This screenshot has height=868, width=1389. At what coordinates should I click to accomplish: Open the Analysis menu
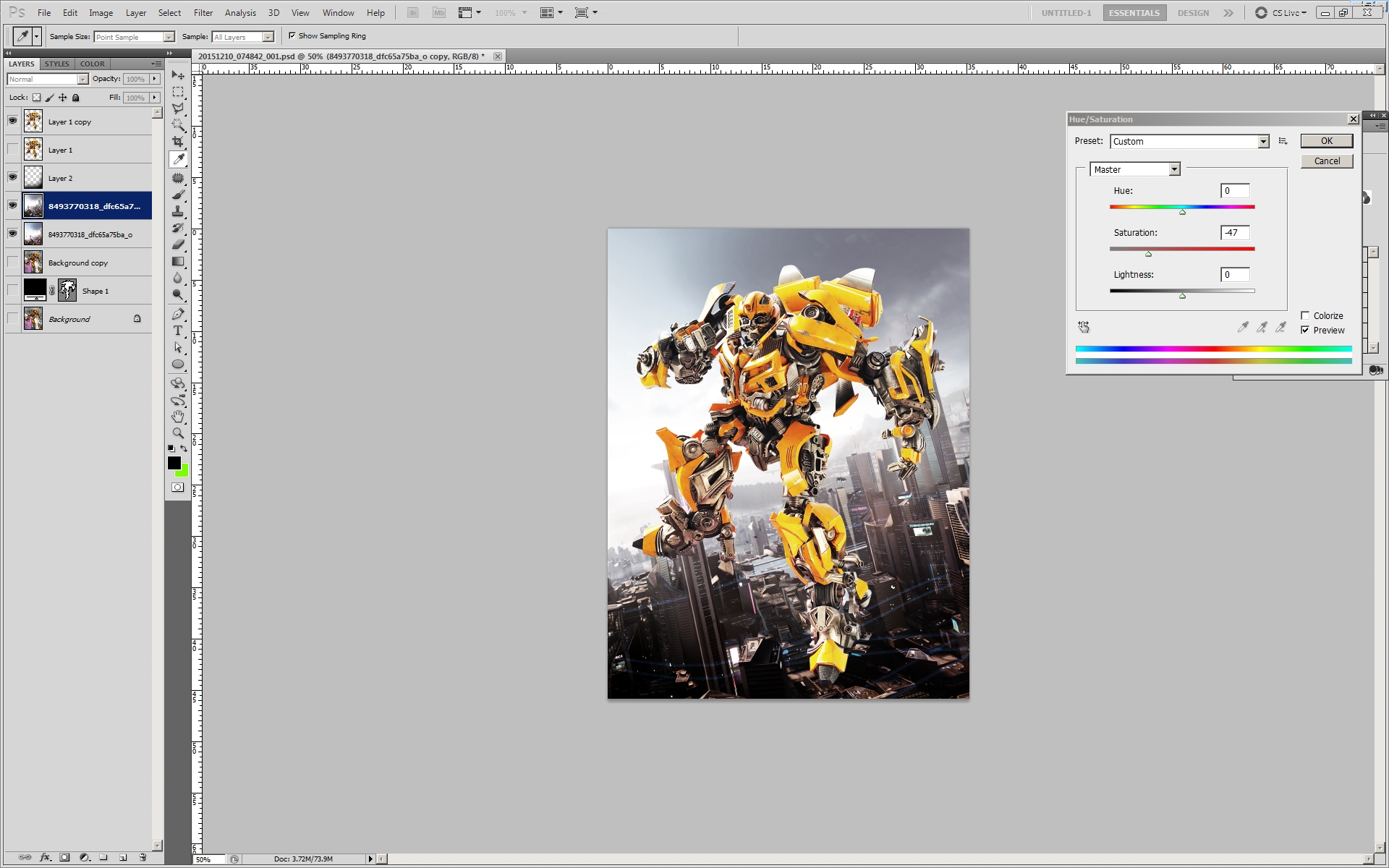tap(240, 12)
